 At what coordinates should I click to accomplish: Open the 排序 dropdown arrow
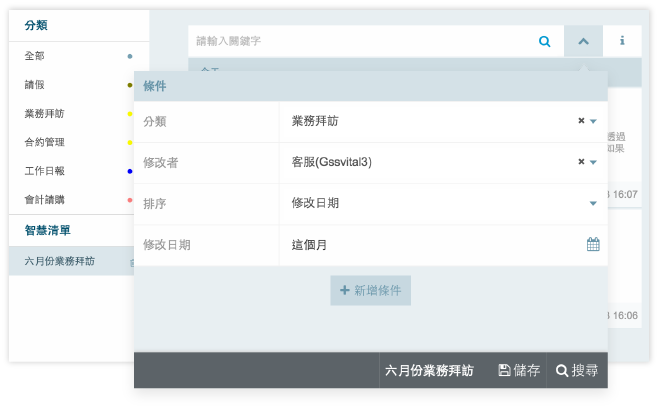click(x=593, y=203)
